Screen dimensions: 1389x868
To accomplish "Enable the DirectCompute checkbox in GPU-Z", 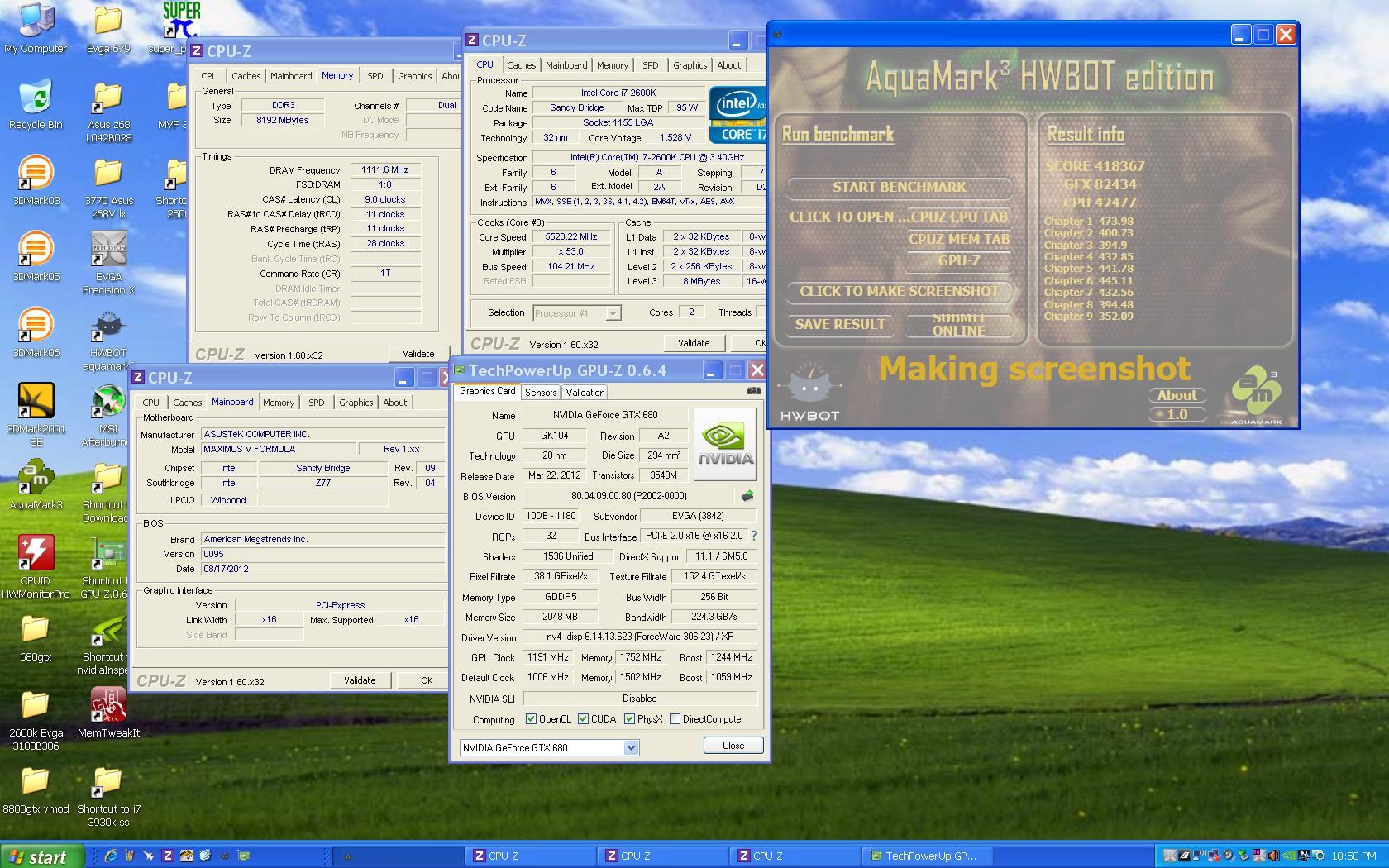I will point(675,719).
